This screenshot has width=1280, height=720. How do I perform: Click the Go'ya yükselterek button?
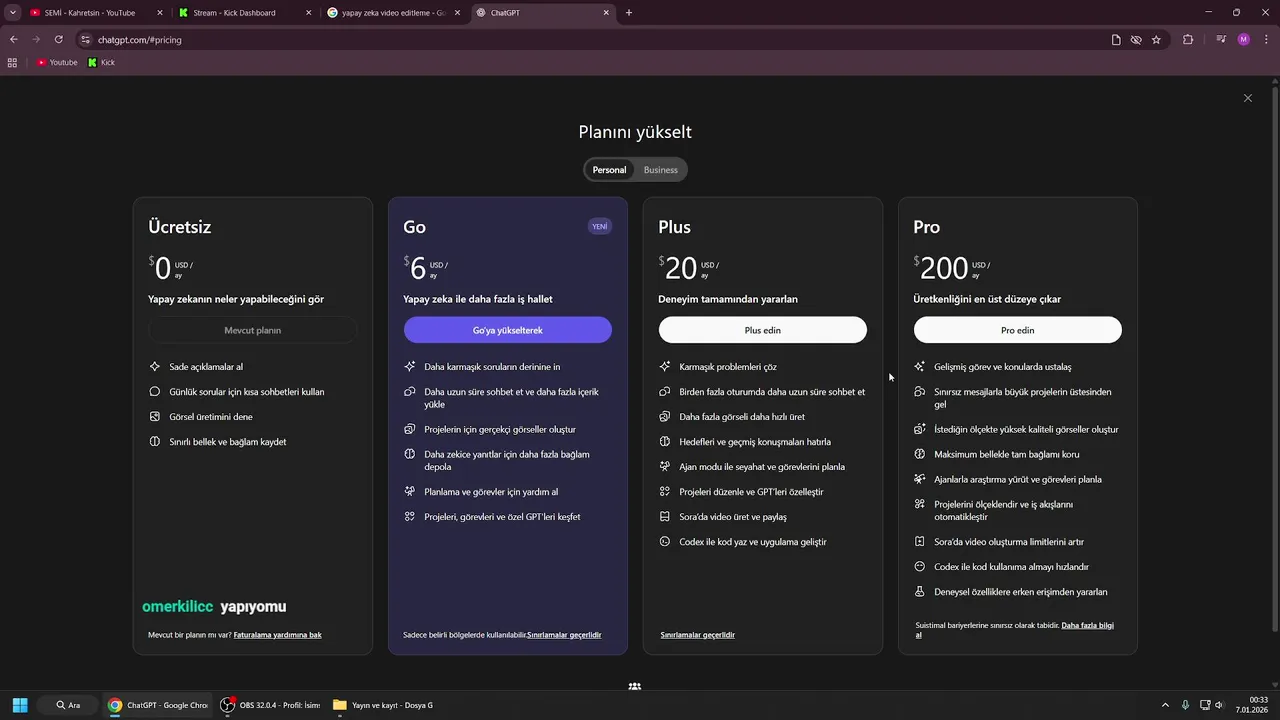pyautogui.click(x=508, y=330)
